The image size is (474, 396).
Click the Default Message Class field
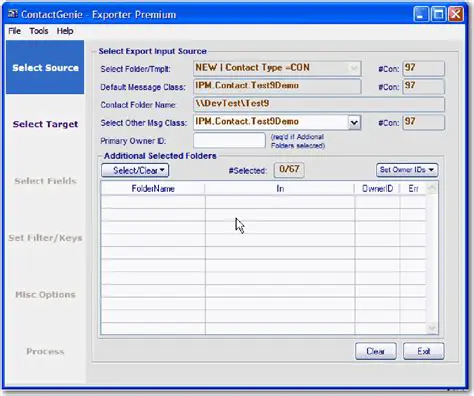(x=277, y=86)
